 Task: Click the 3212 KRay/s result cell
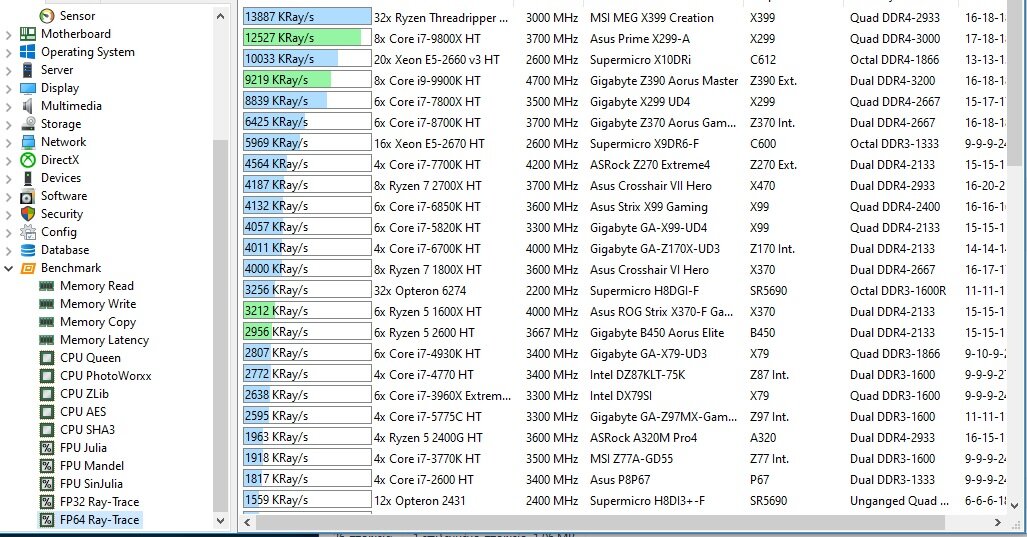307,311
